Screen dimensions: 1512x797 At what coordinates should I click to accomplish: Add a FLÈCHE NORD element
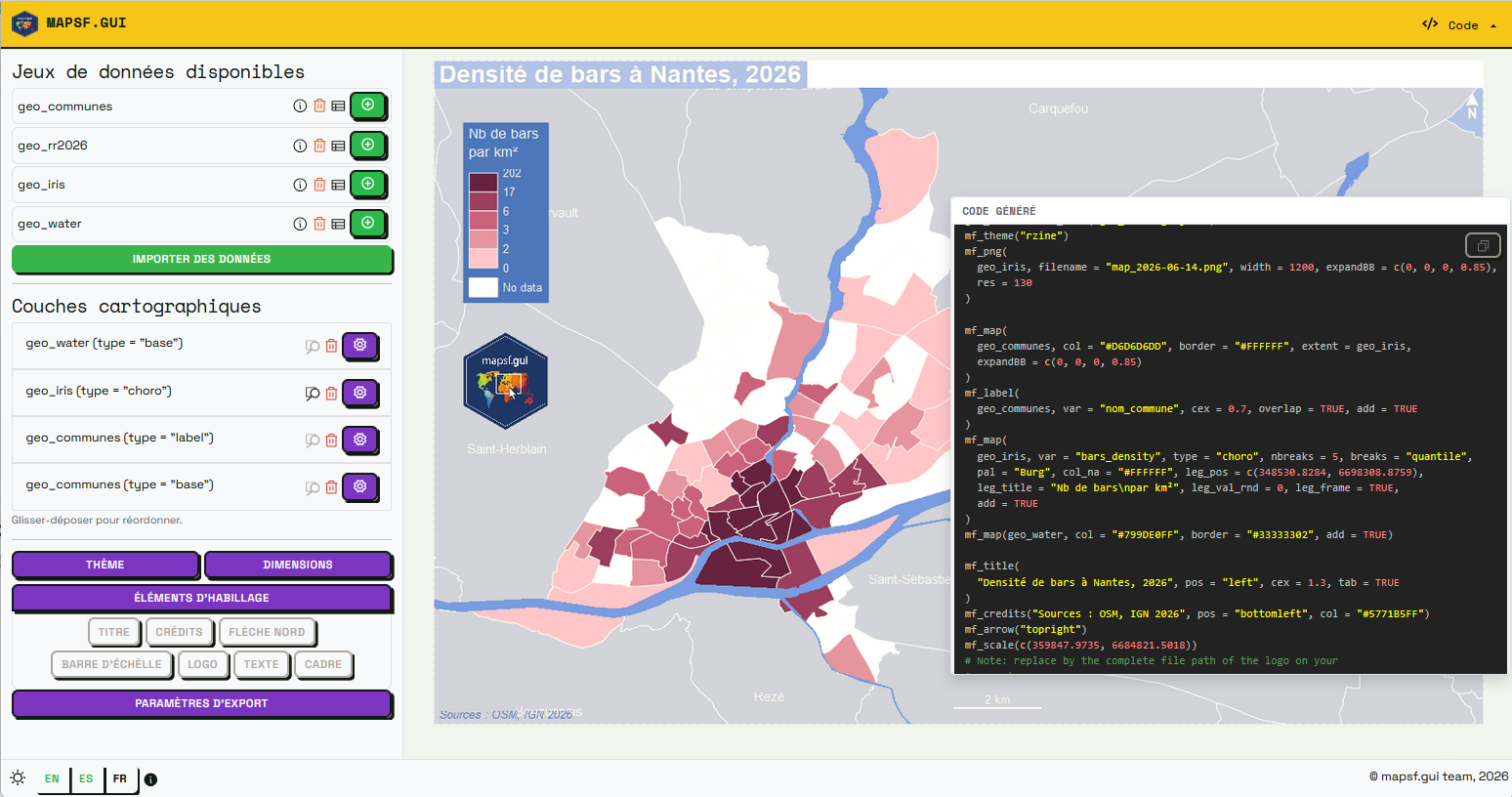pos(267,632)
